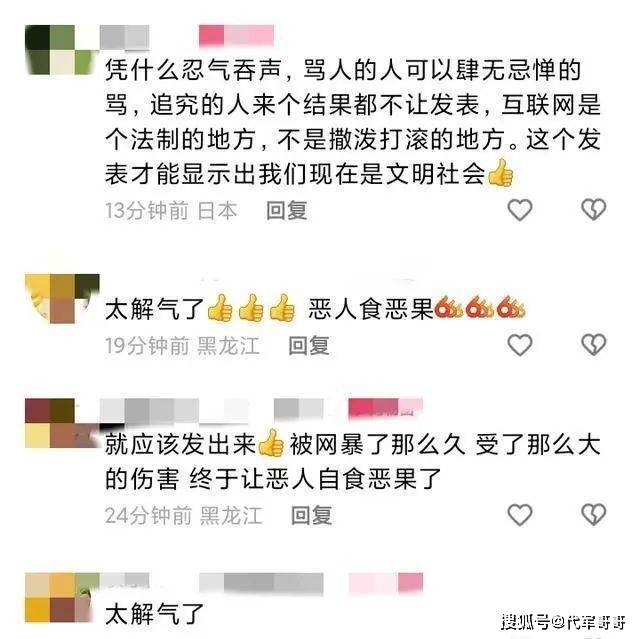640x639 pixels.
Task: Like the 24分钟前 黑龙江 comment
Action: tap(519, 514)
